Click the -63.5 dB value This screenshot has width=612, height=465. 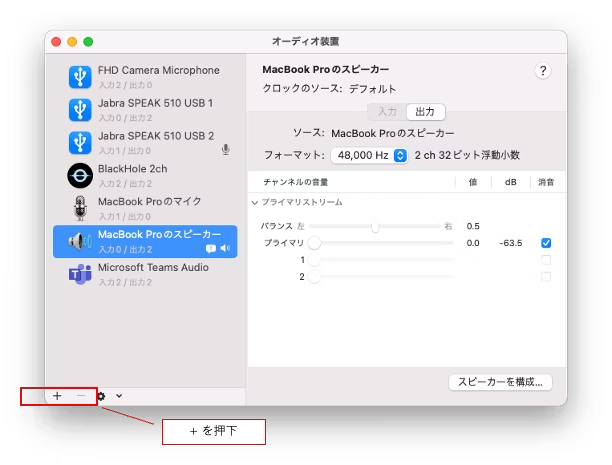[x=511, y=243]
